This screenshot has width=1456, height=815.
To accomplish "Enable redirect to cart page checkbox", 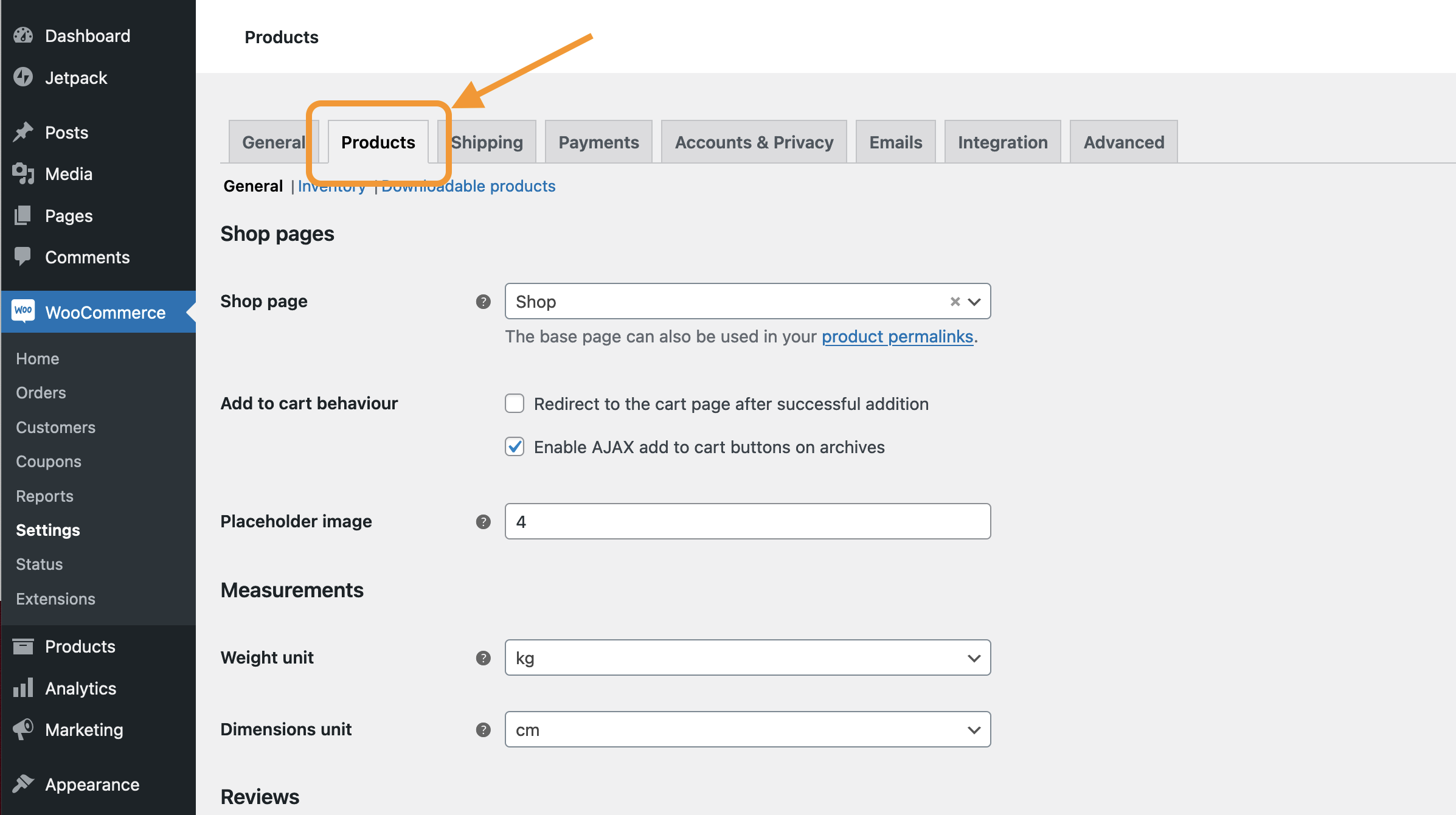I will tap(515, 403).
